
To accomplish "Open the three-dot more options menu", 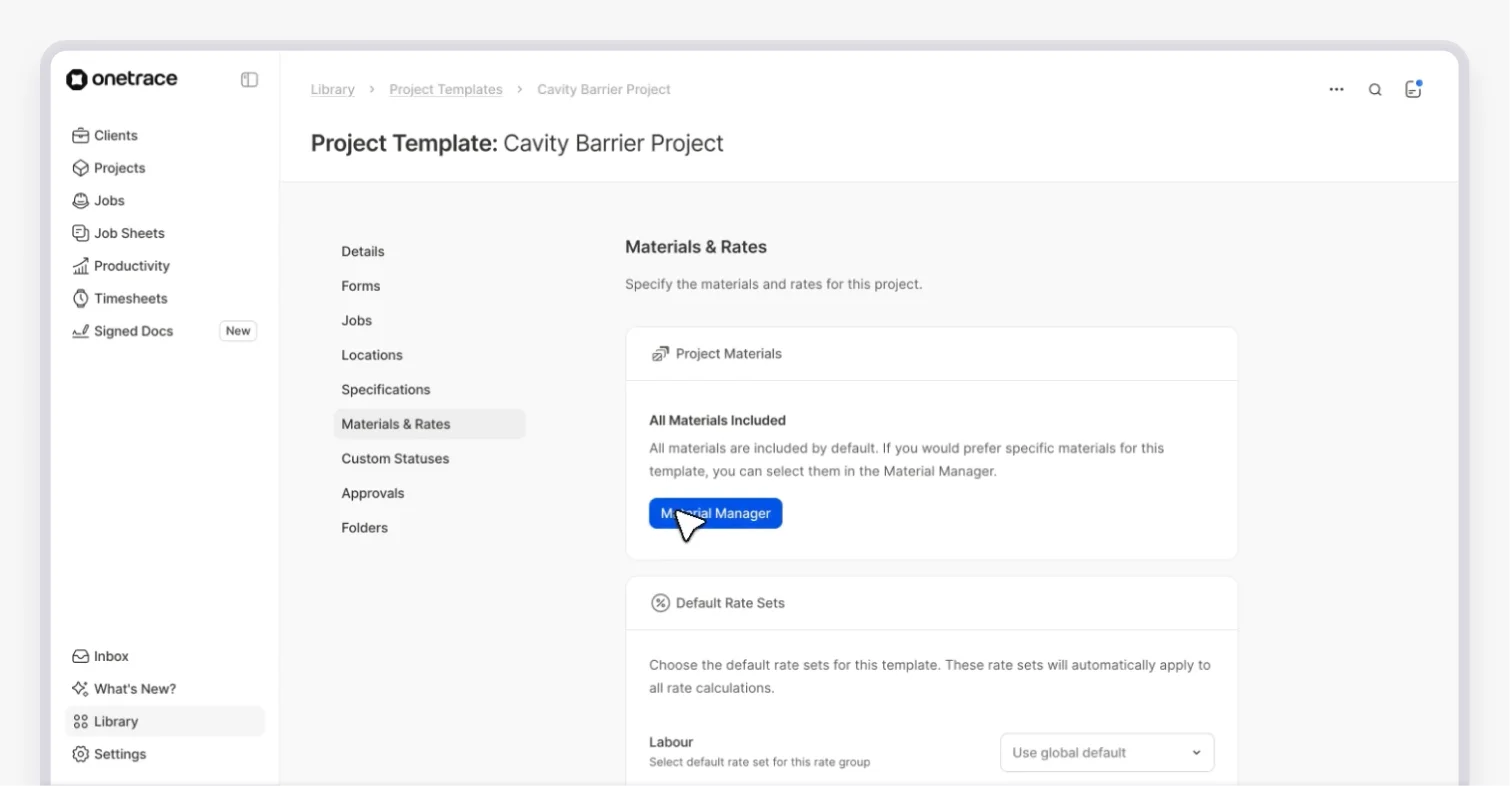I will [1337, 89].
